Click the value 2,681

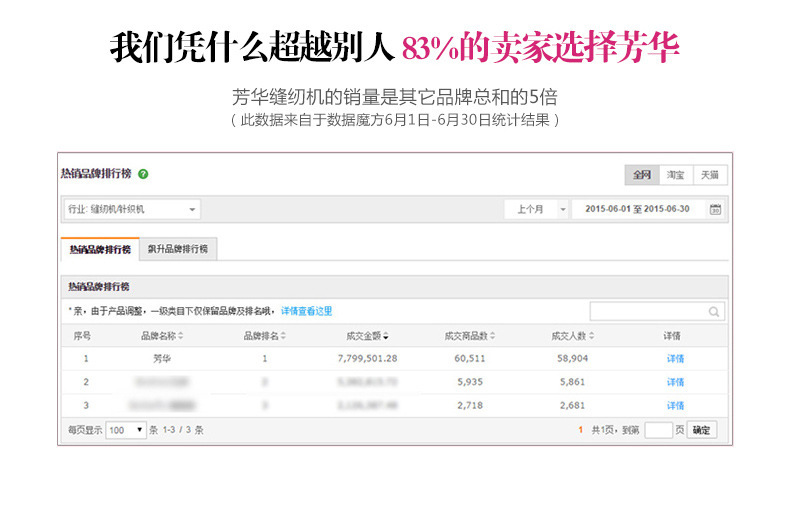(572, 406)
